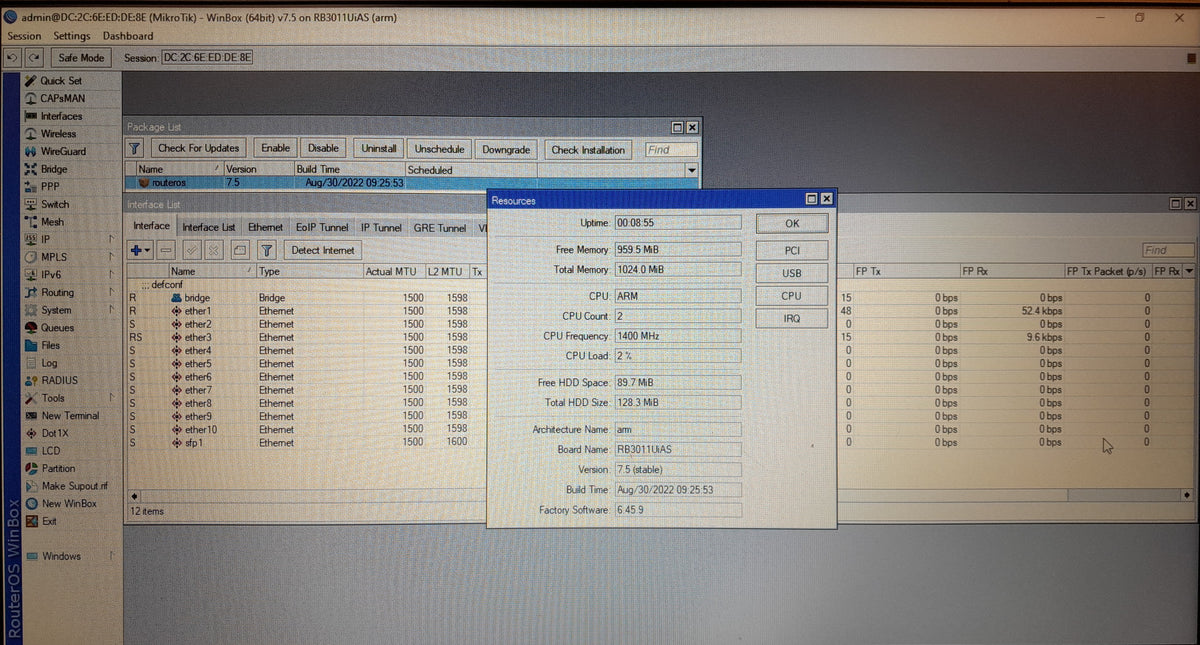Click the Unschedule button
The height and width of the screenshot is (645, 1200).
coord(439,148)
